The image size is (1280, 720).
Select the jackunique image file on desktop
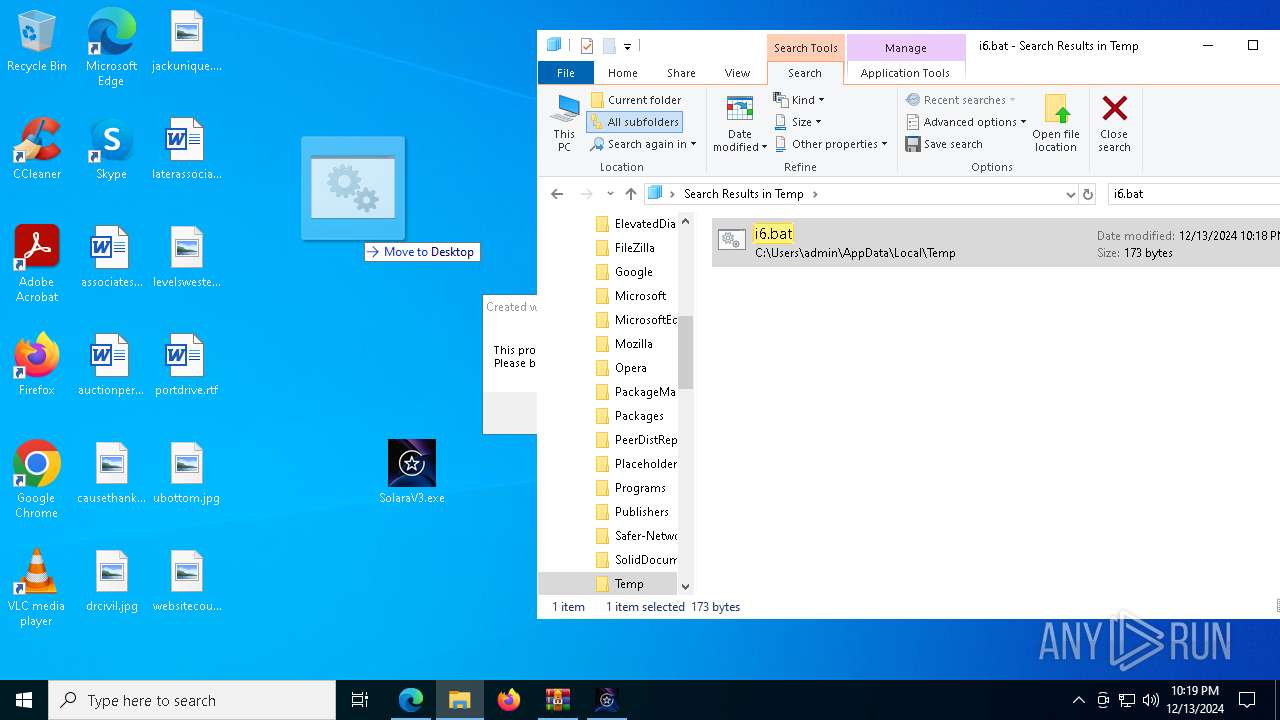187,42
